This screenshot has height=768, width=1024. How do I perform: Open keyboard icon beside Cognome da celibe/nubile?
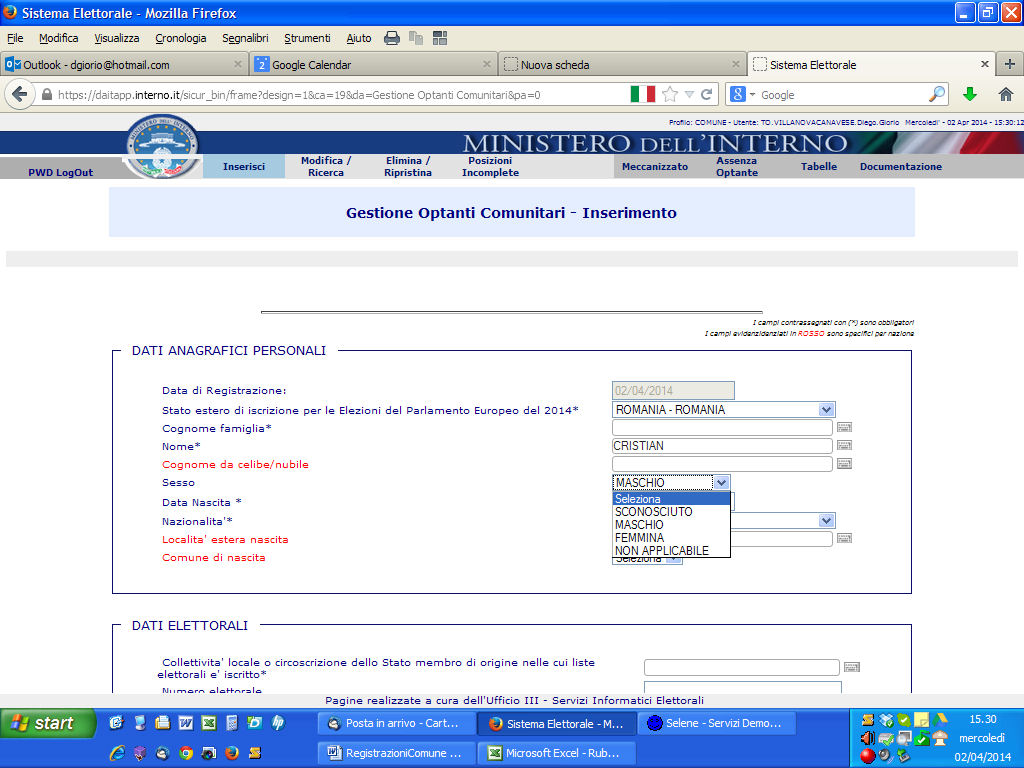click(x=844, y=464)
